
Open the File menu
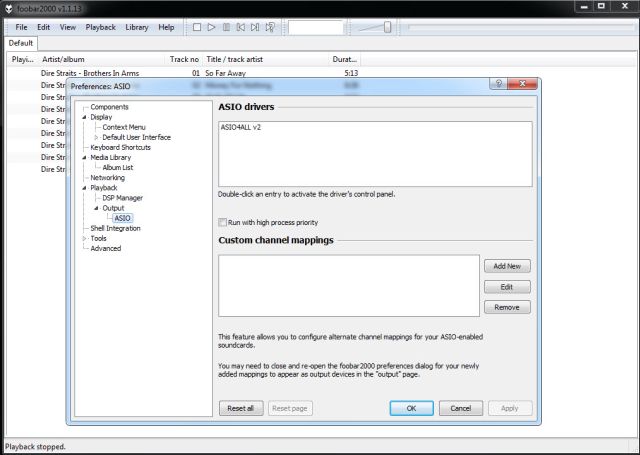coord(21,27)
